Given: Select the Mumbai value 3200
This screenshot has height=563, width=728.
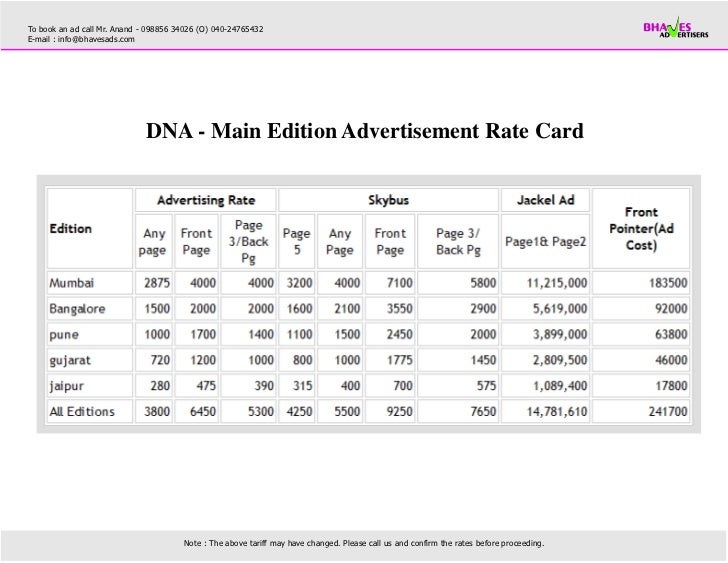Looking at the screenshot, I should click(x=299, y=283).
